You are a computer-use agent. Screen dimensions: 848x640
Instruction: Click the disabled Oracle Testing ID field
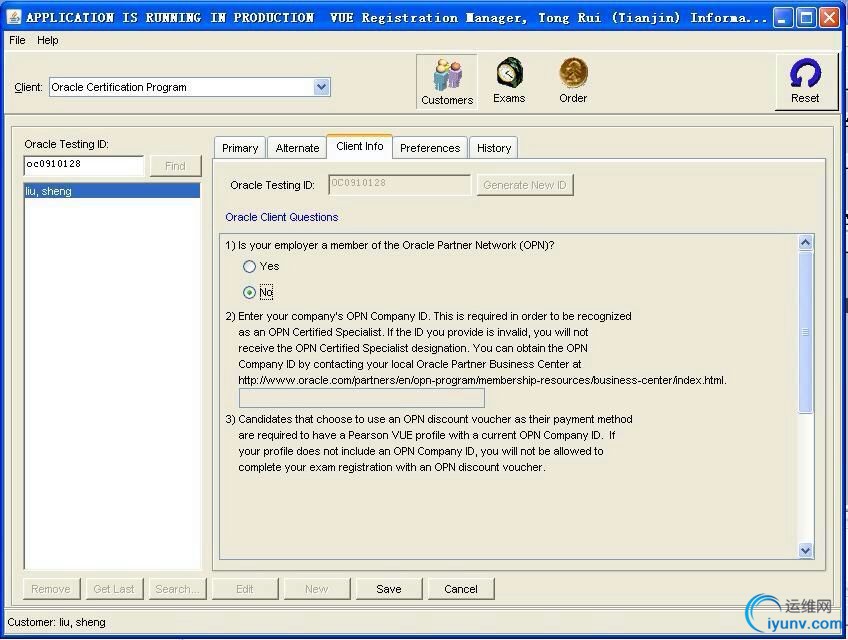(x=399, y=184)
